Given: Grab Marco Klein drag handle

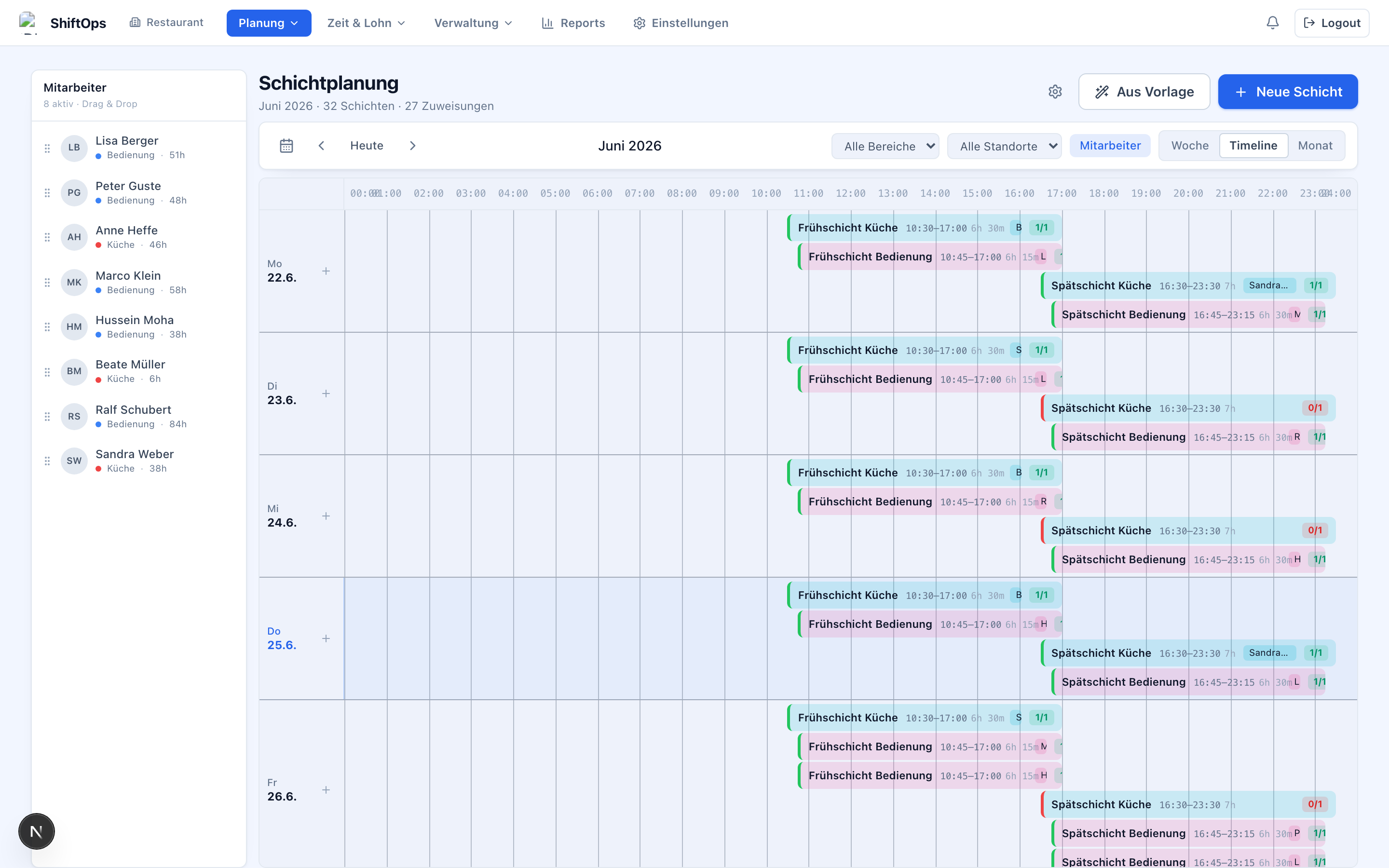Looking at the screenshot, I should click(x=47, y=283).
